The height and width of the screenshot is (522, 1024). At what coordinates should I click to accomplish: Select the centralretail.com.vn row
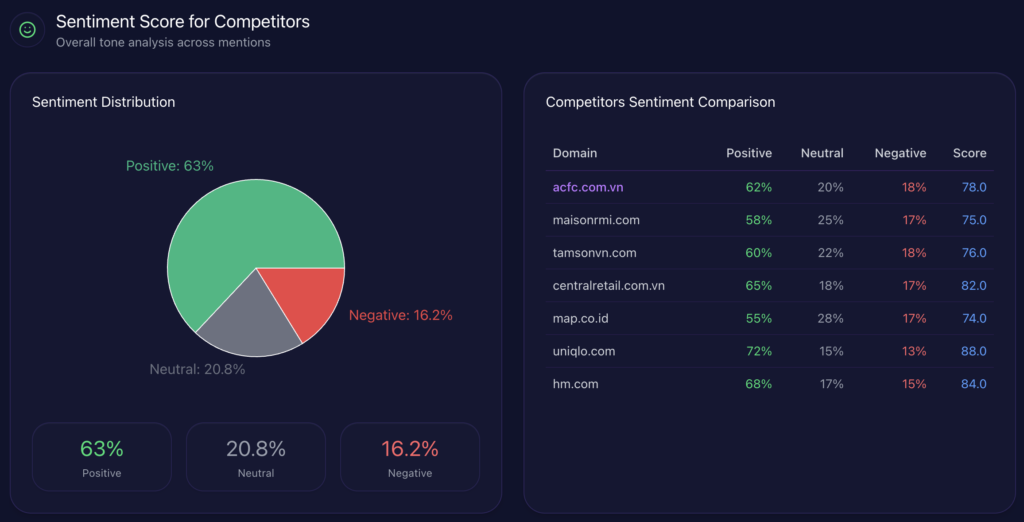pyautogui.click(x=608, y=286)
